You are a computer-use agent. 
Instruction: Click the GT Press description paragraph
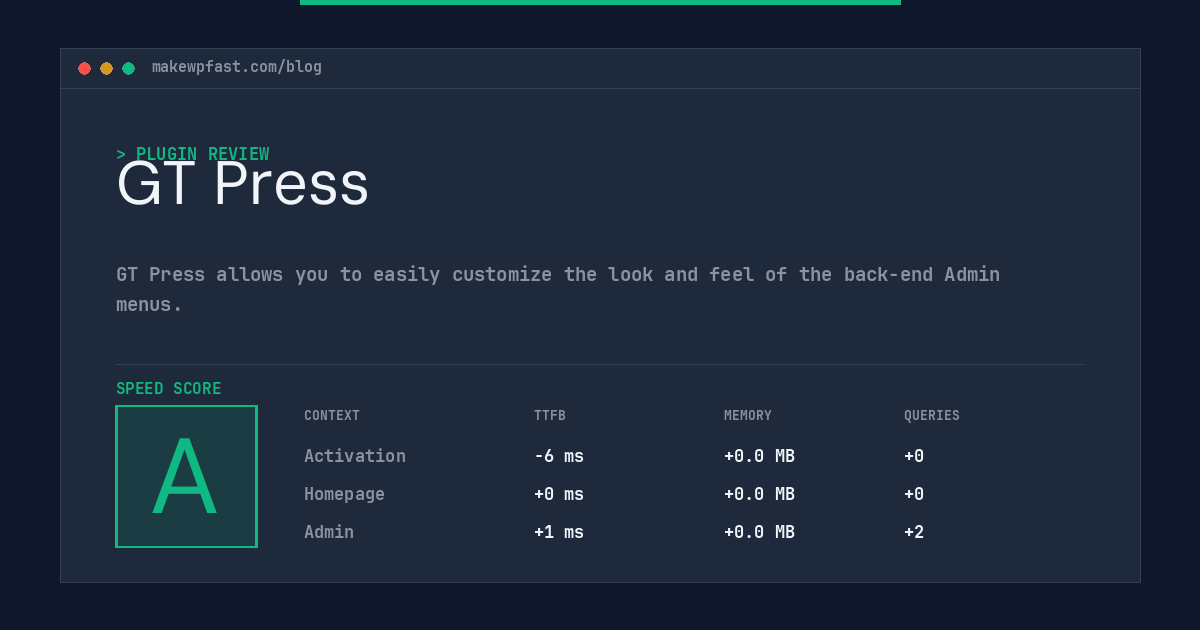click(558, 289)
